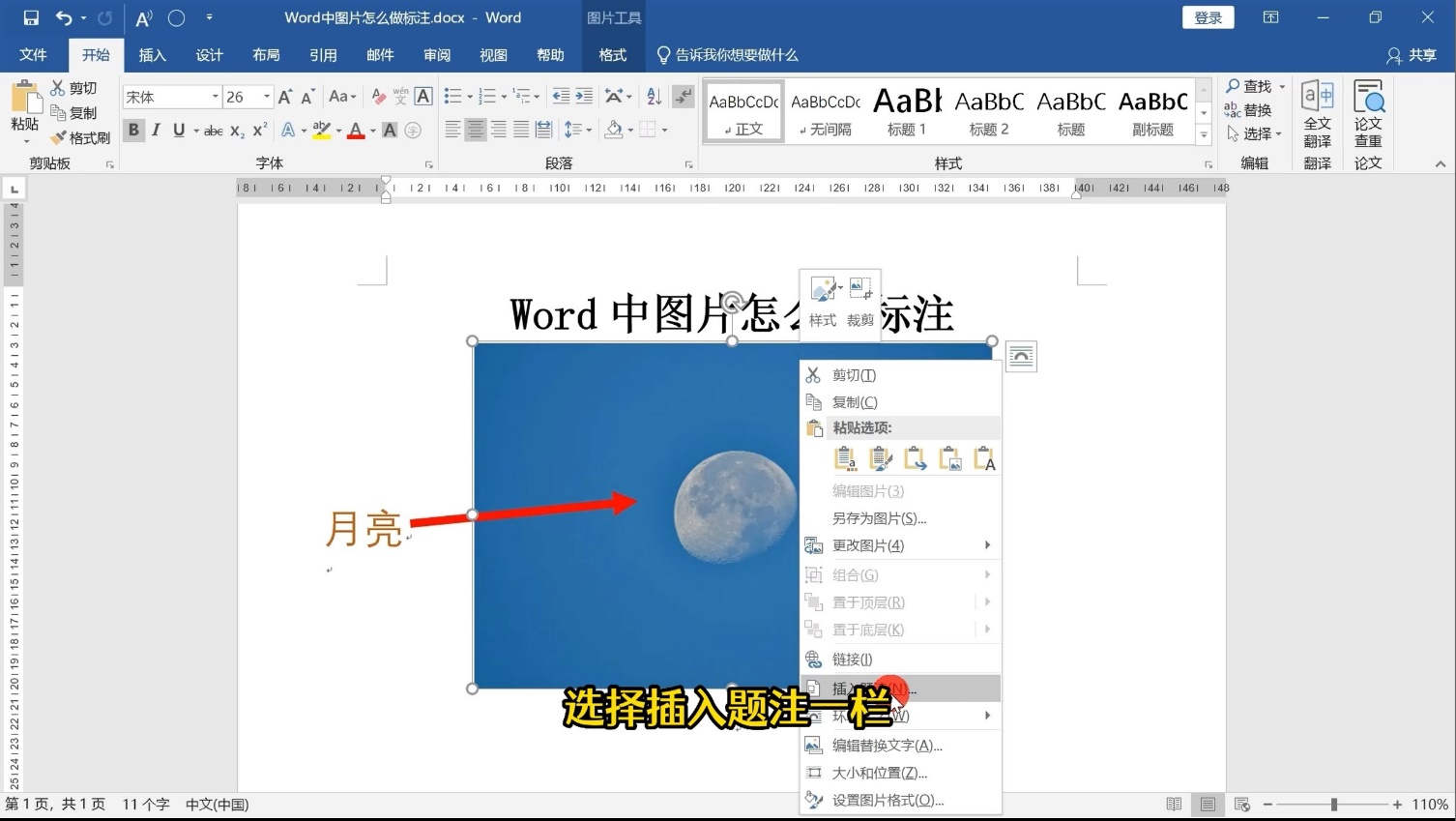Undo the last action
Screen dimensions: 1456x821
pyautogui.click(x=64, y=17)
